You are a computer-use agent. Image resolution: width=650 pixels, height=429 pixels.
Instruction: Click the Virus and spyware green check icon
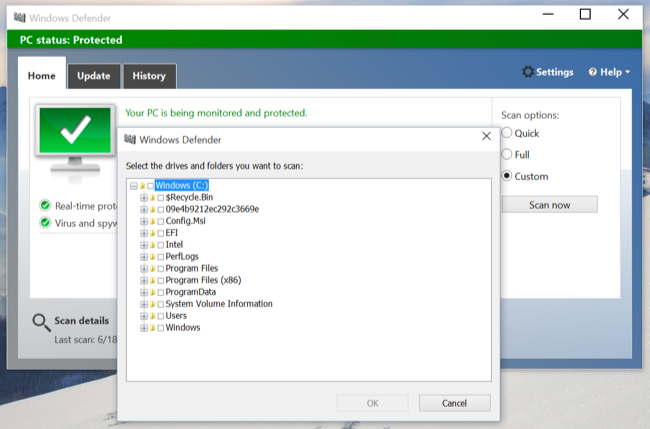[x=45, y=223]
